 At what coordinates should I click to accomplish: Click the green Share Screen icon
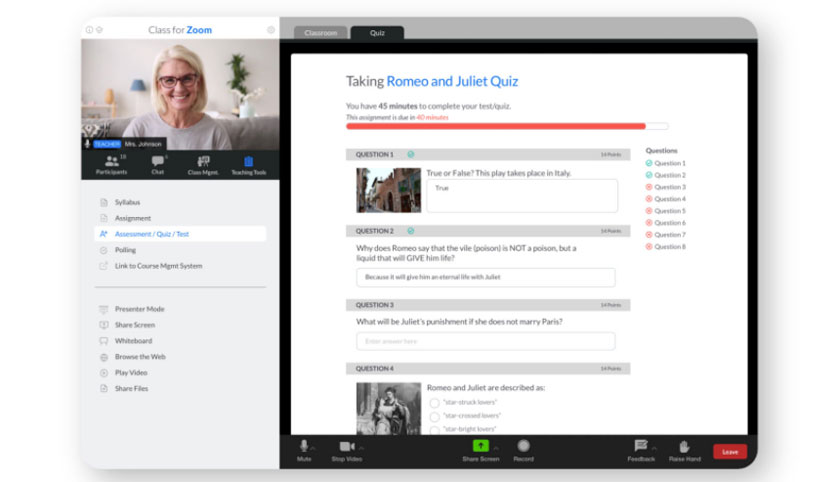[x=481, y=446]
